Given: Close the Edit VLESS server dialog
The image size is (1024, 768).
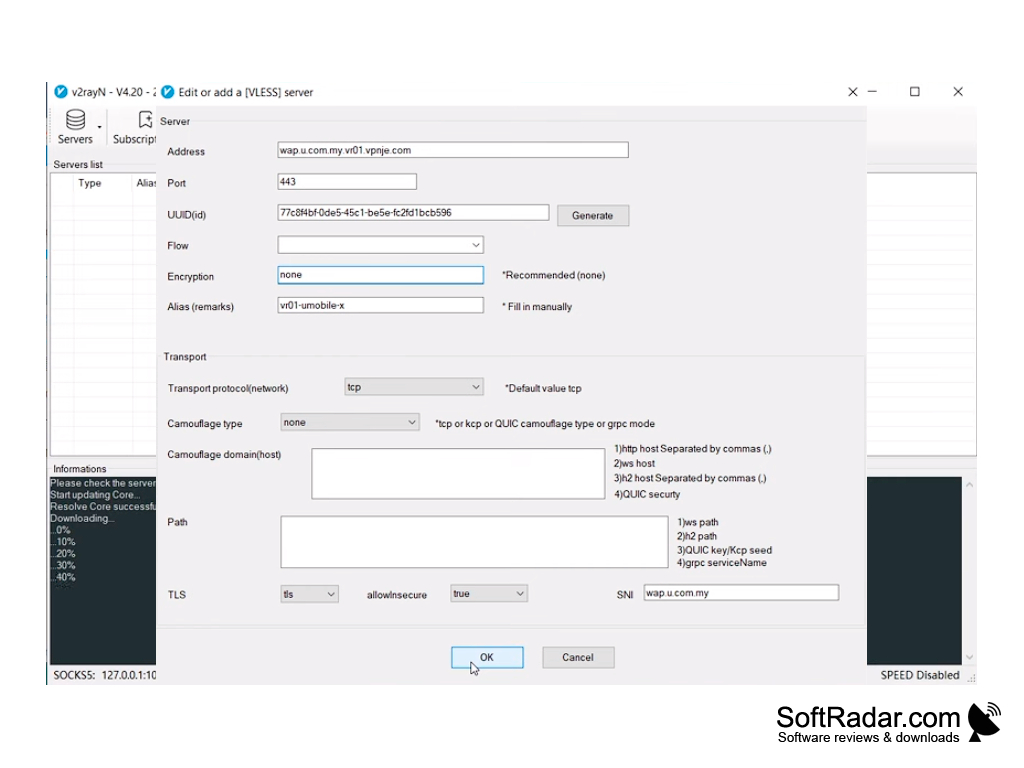Looking at the screenshot, I should click(x=852, y=92).
